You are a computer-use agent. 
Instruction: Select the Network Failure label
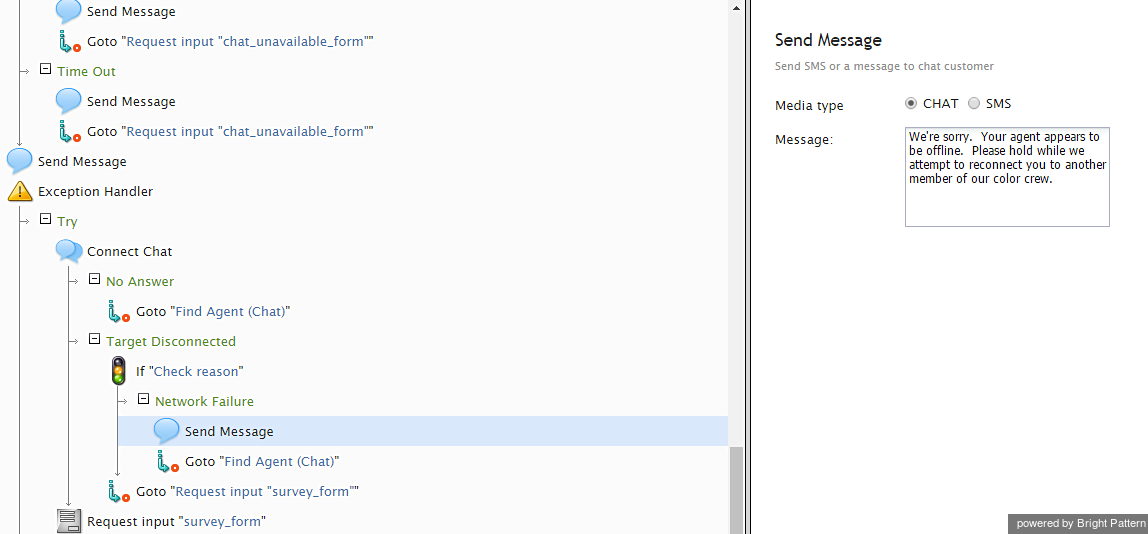204,402
